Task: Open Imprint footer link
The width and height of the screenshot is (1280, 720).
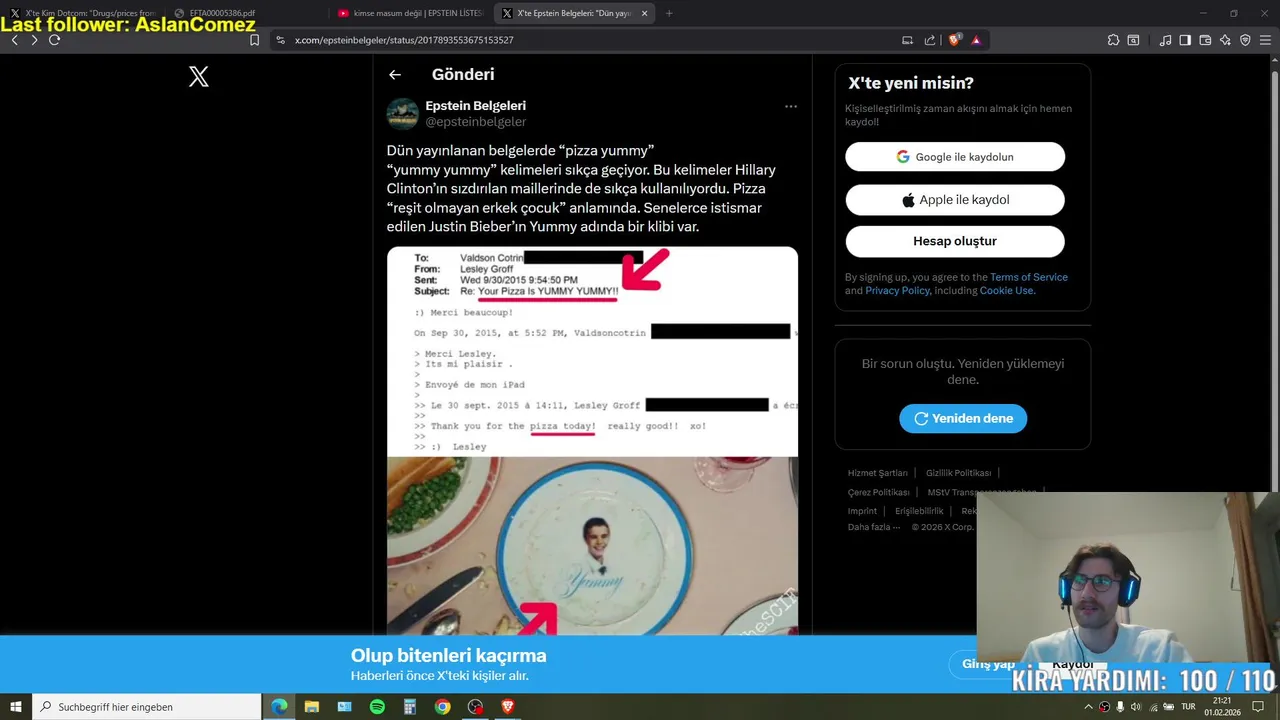Action: (x=862, y=511)
